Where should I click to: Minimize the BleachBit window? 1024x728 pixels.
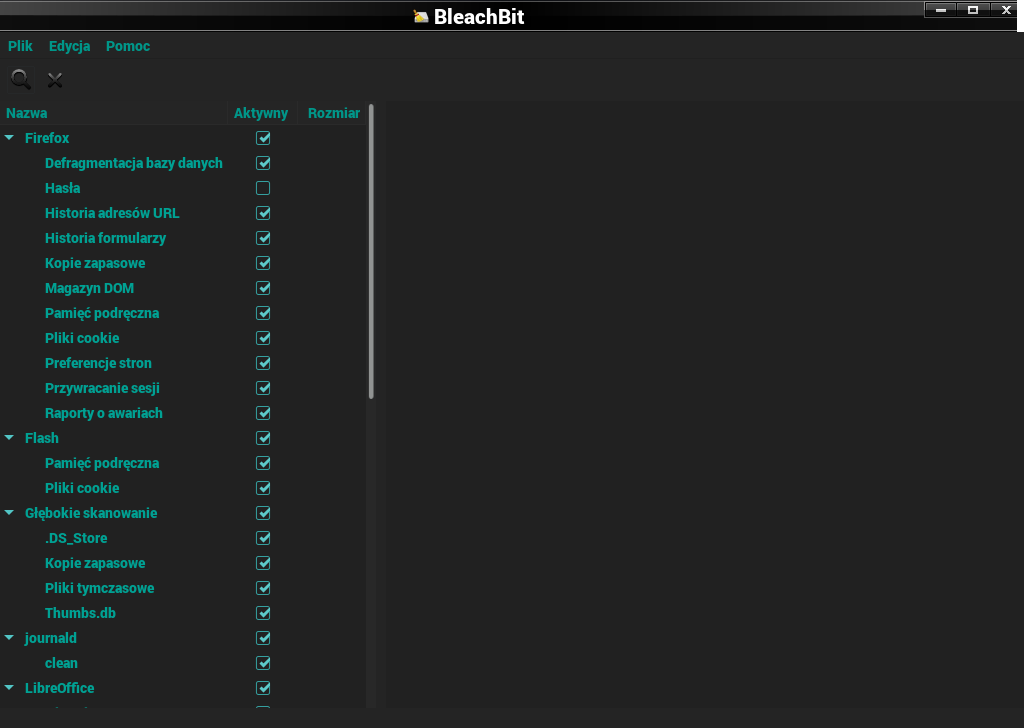941,10
